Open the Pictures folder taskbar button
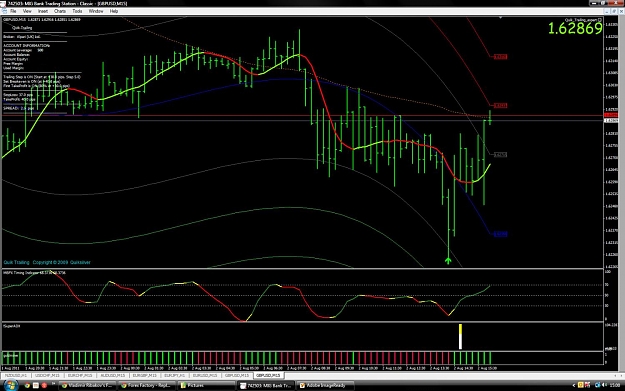 coord(206,385)
